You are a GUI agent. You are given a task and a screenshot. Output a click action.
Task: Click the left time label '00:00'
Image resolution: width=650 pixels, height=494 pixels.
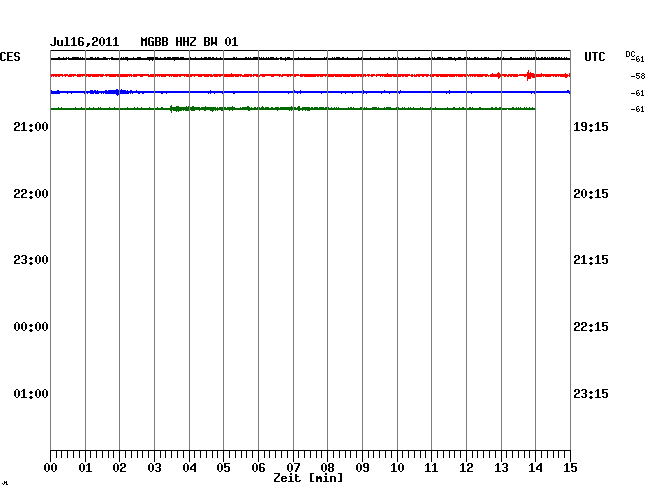click(x=31, y=327)
